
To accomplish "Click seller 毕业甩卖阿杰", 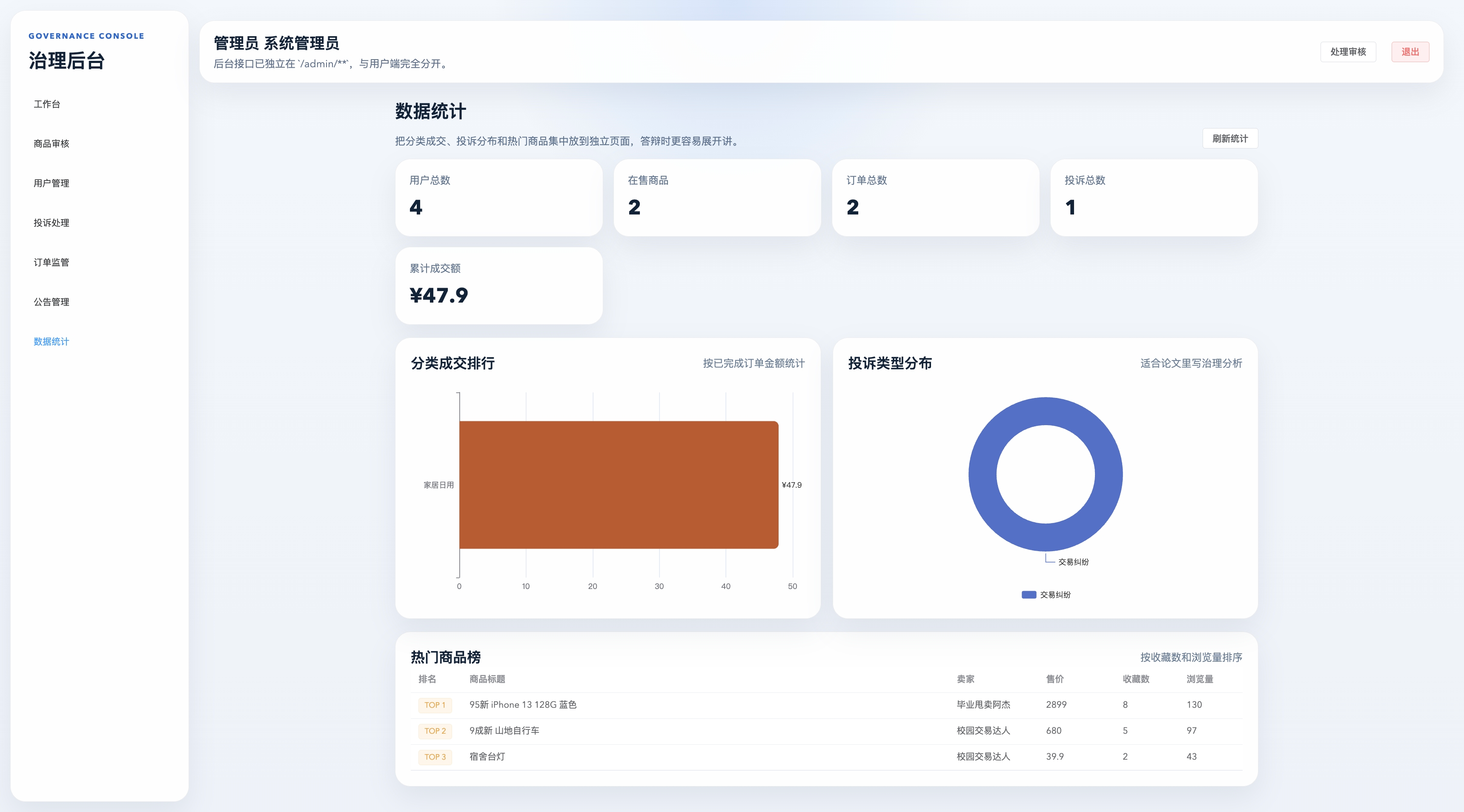I will click(983, 705).
